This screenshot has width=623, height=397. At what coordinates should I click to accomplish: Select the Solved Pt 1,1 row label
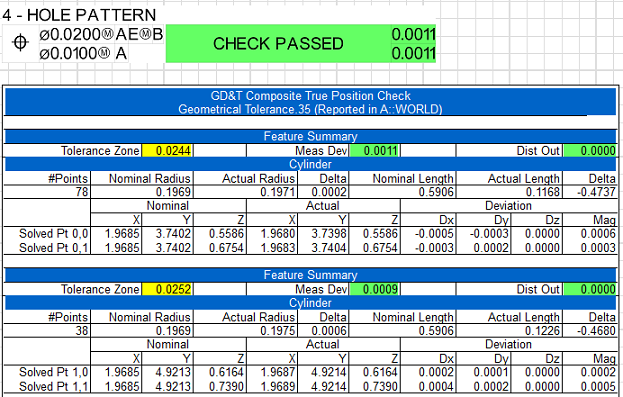click(x=54, y=386)
